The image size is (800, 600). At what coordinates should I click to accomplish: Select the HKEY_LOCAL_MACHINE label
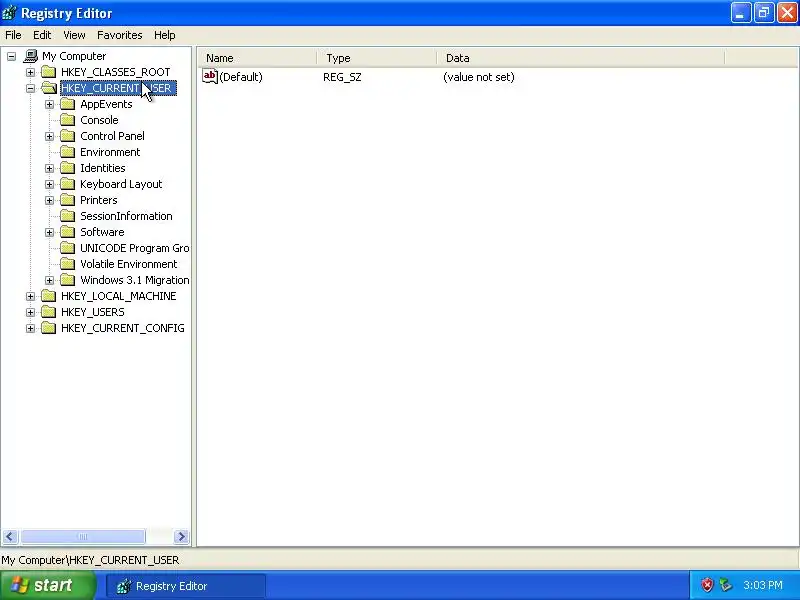point(118,296)
